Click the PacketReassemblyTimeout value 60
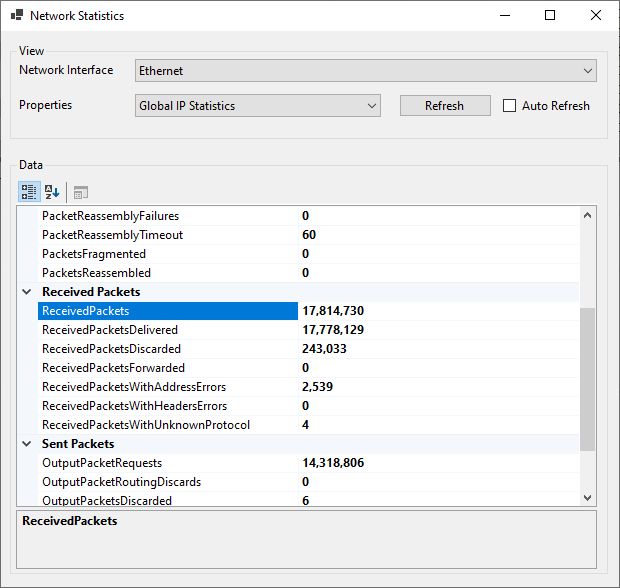 tap(309, 235)
